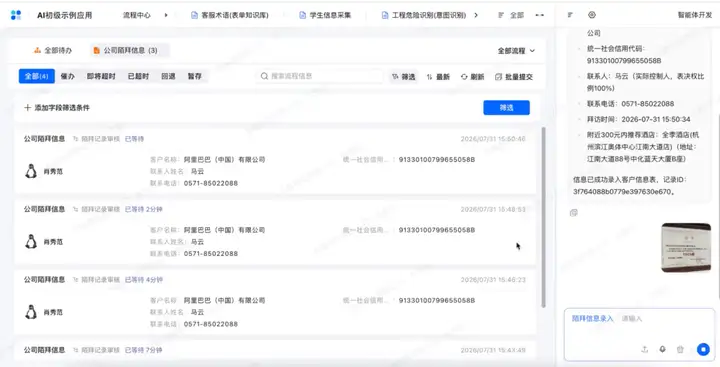
Task: Click the upload icon in chat input
Action: (x=645, y=350)
